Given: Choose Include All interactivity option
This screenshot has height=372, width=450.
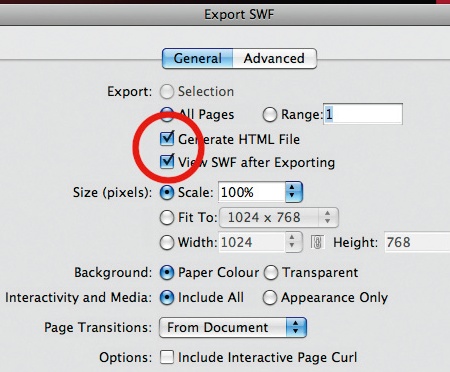Looking at the screenshot, I should click(x=167, y=298).
